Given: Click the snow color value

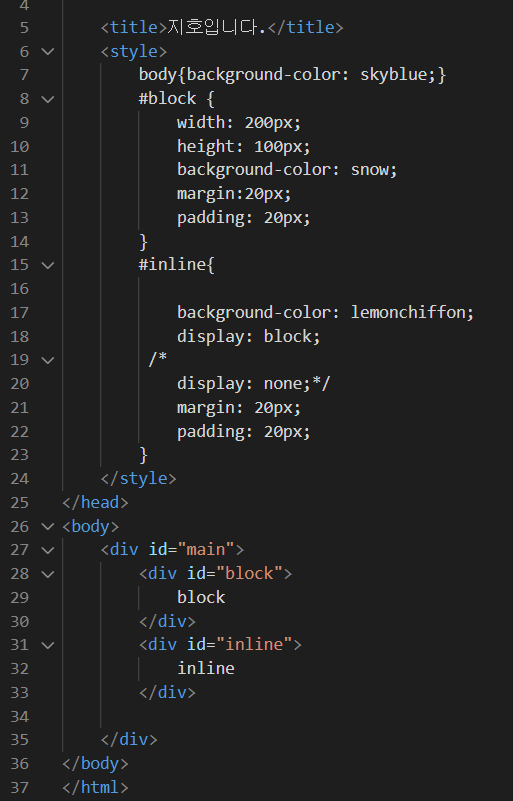Looking at the screenshot, I should (370, 170).
